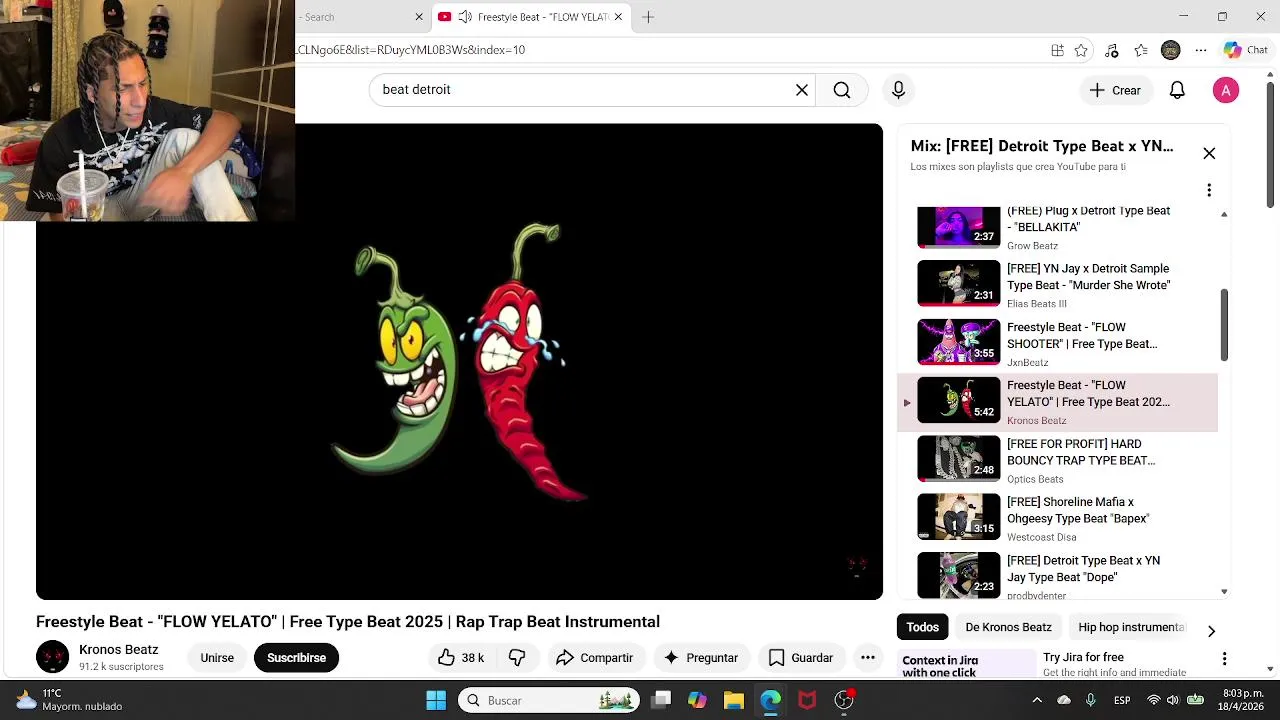Play FLOW SHOOTER playlist thumbnail
Viewport: 1280px width, 720px height.
959,342
